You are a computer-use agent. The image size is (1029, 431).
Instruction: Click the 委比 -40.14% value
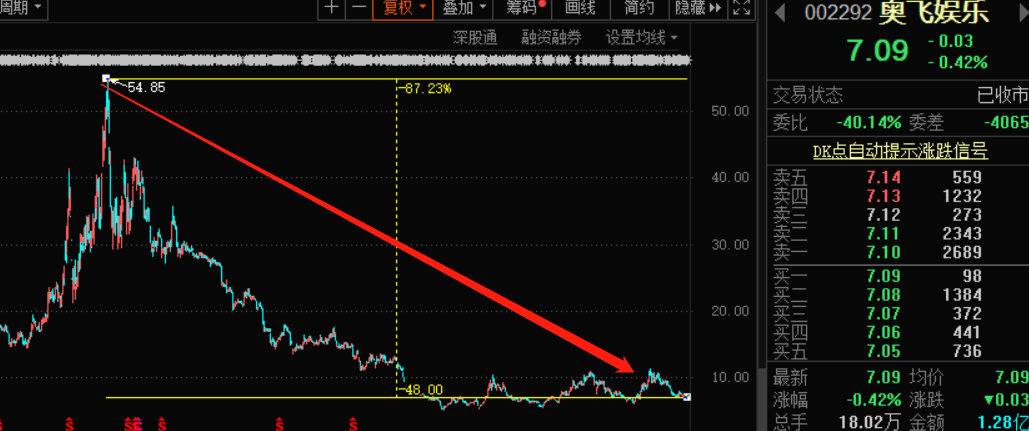(x=868, y=123)
